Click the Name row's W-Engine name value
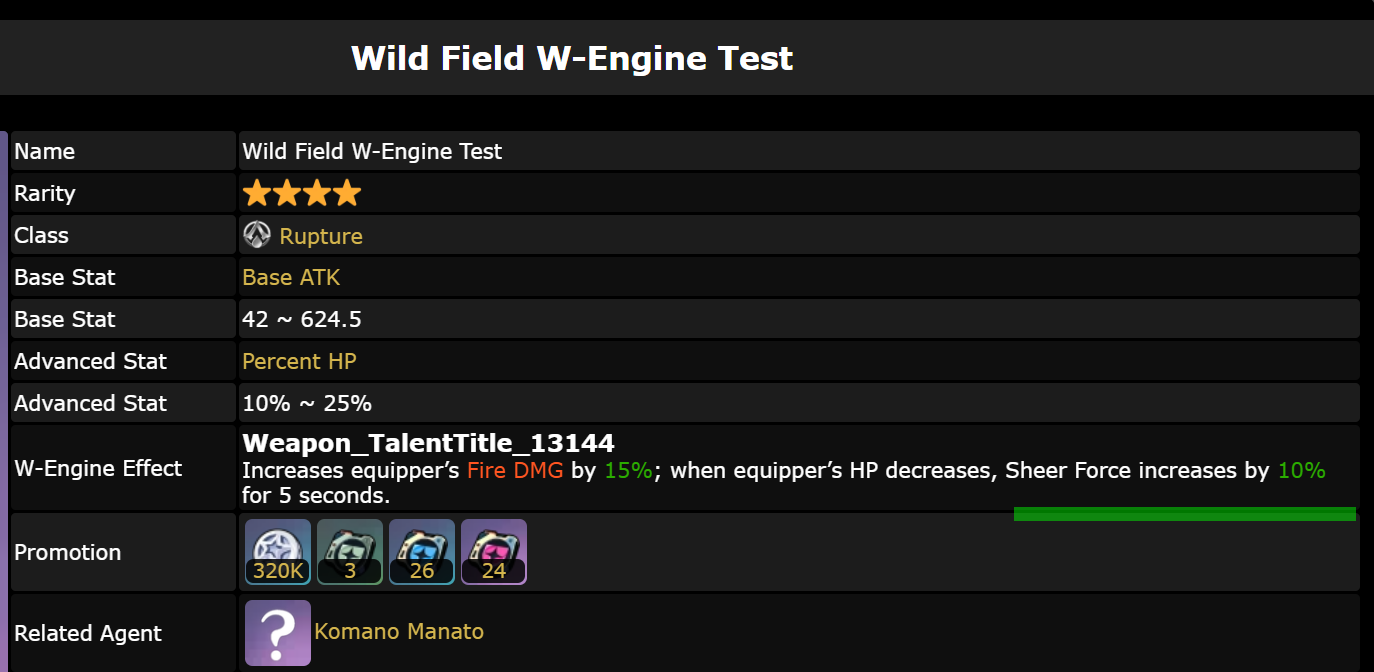Image resolution: width=1374 pixels, height=672 pixels. click(x=372, y=152)
